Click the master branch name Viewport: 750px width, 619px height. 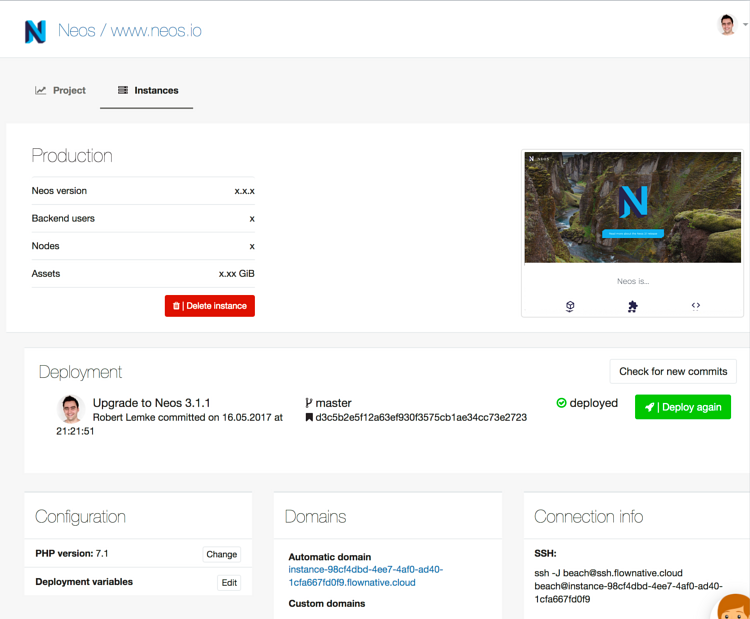[x=333, y=403]
